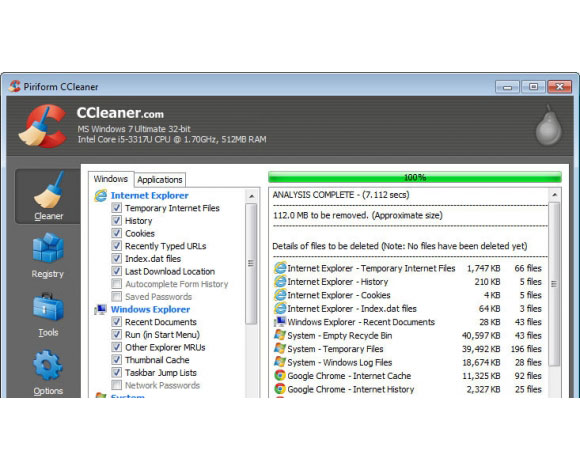
Task: Toggle Other Explorer MRUs checkbox
Action: click(117, 347)
